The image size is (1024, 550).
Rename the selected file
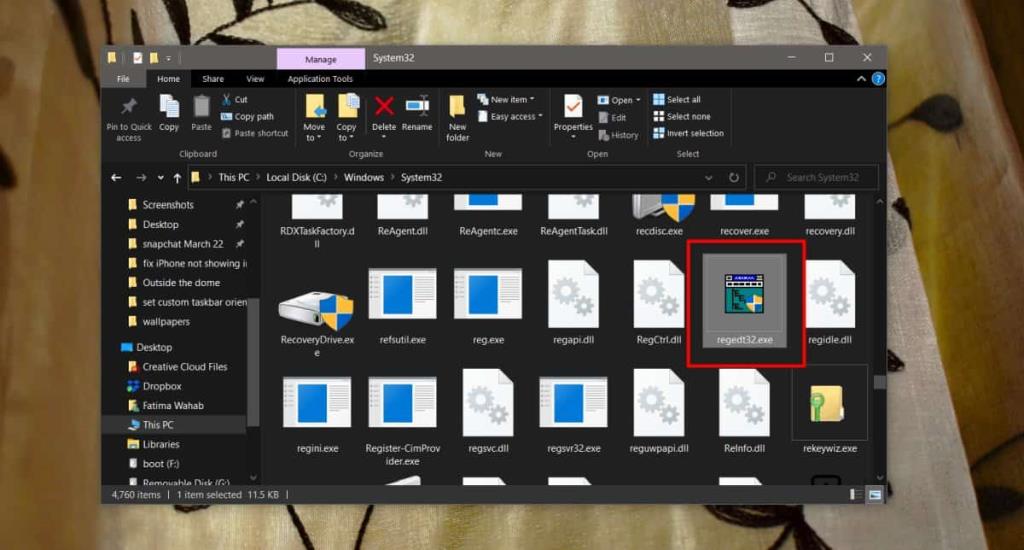417,113
